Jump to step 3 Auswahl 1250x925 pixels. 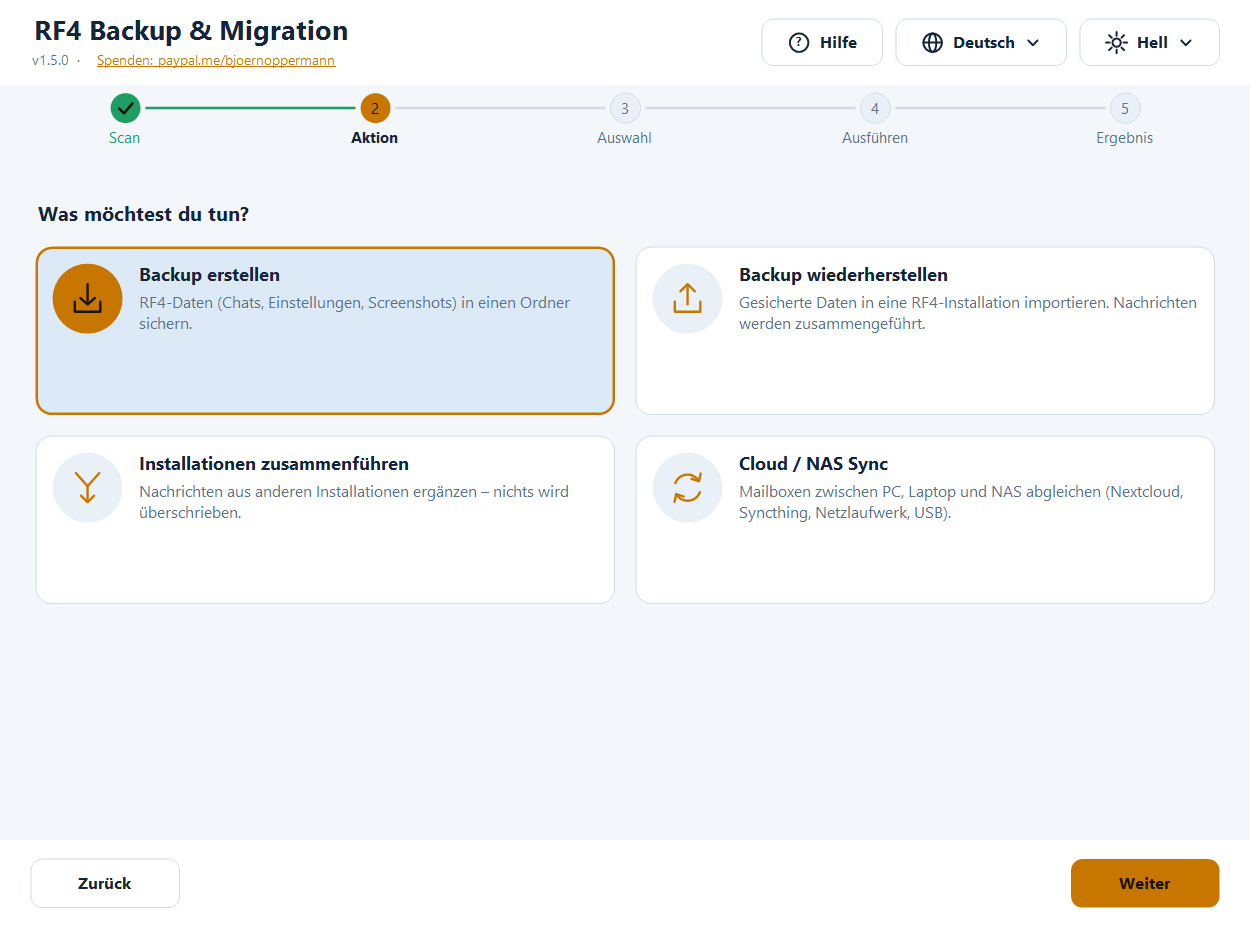click(625, 108)
